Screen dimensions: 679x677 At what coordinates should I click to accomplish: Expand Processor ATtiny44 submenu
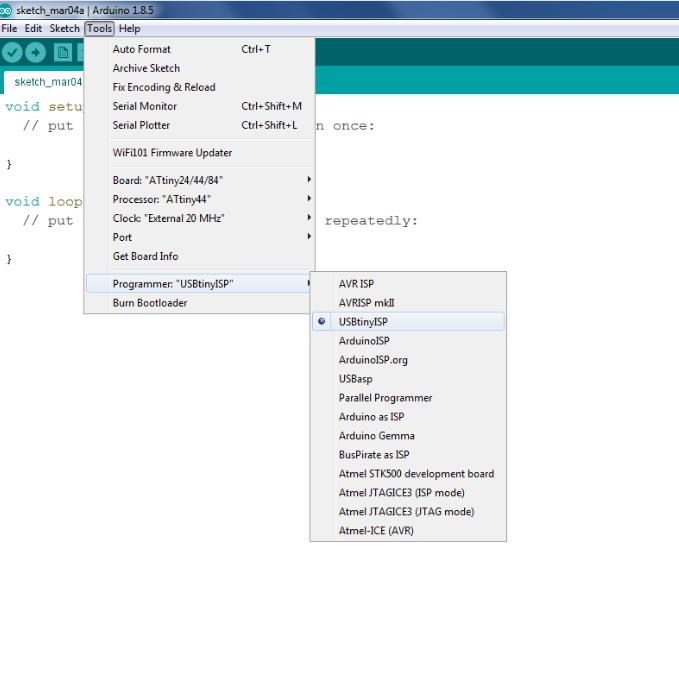coord(200,199)
